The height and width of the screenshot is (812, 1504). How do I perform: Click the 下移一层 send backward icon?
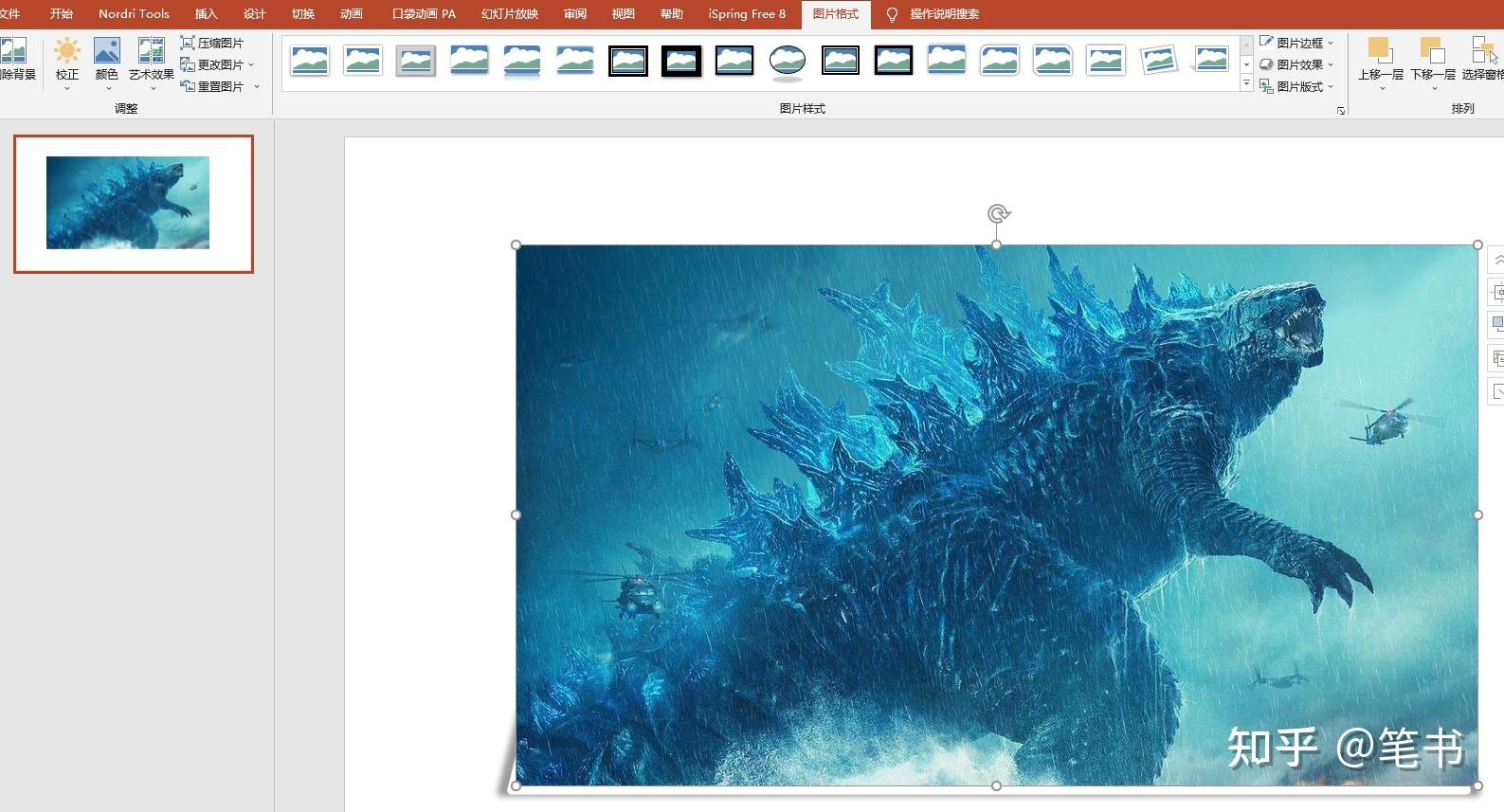tap(1432, 50)
